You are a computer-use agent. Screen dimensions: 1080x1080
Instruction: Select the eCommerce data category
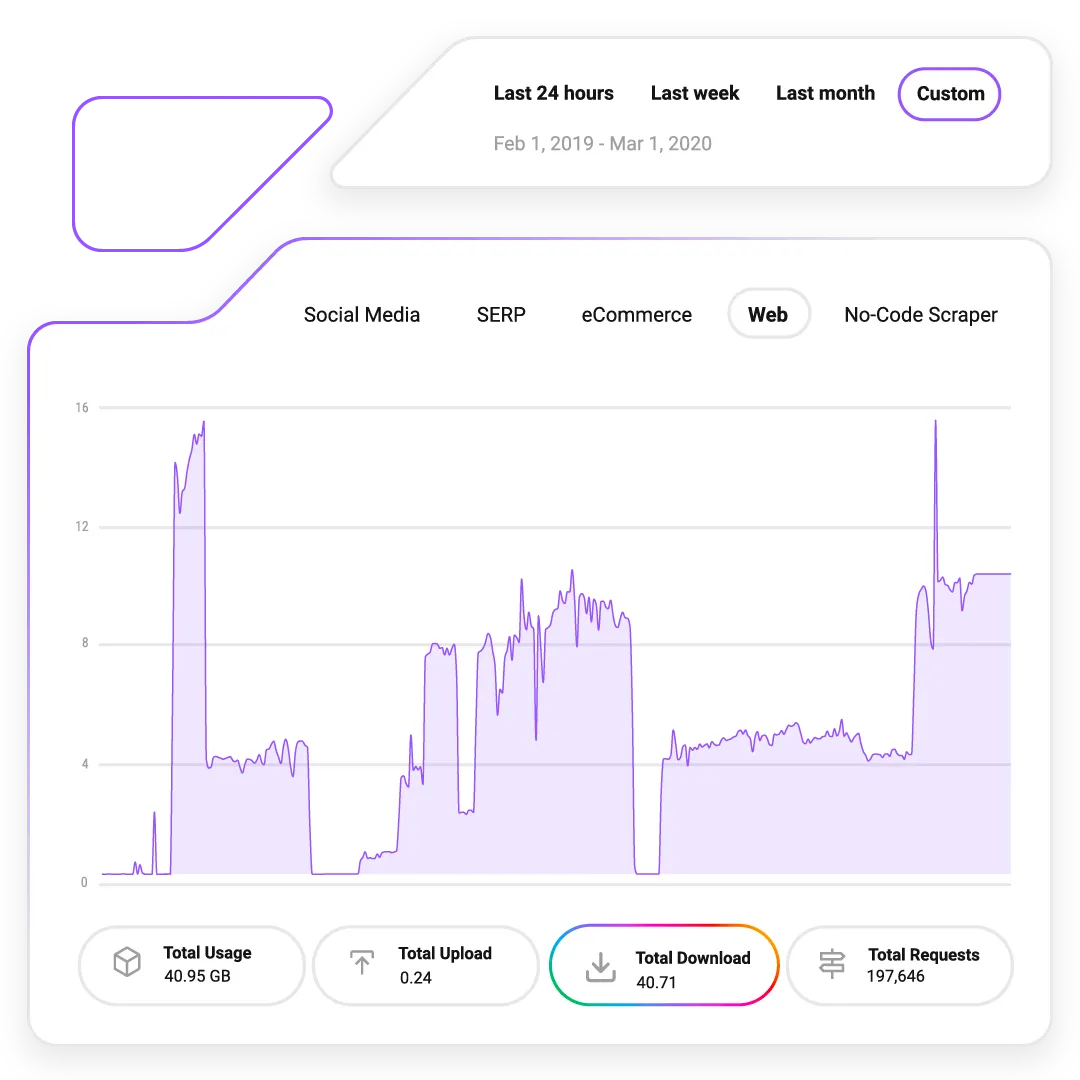click(637, 314)
